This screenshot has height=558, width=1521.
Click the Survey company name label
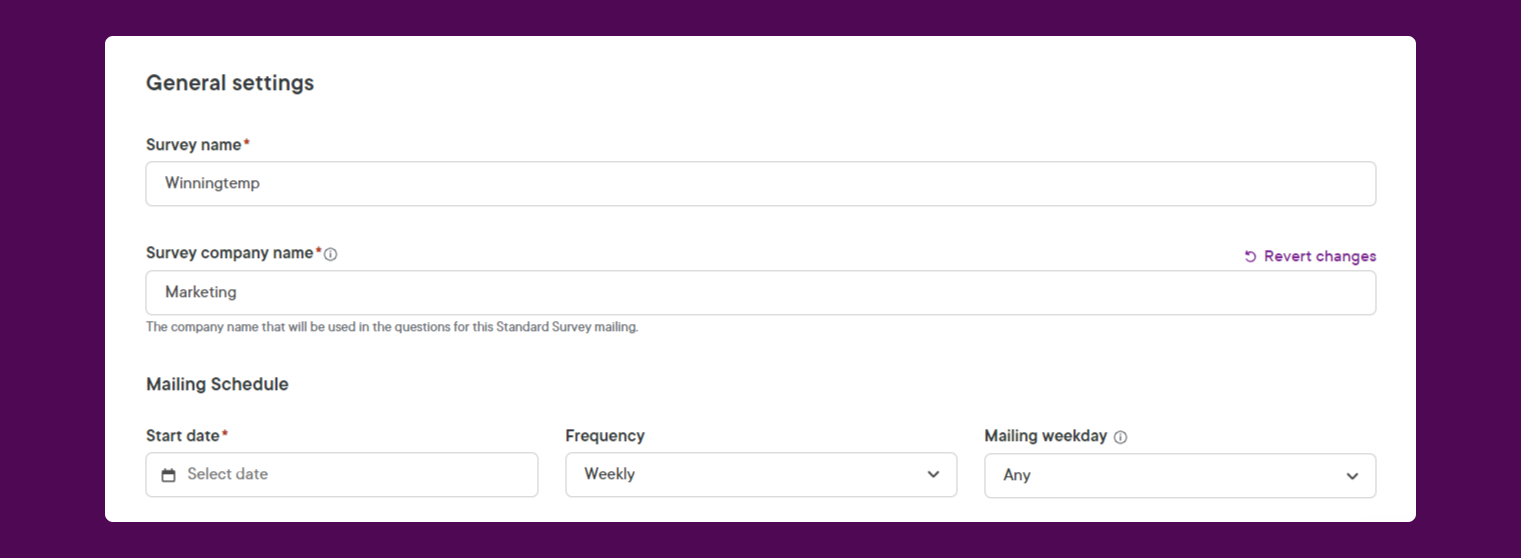(x=230, y=253)
